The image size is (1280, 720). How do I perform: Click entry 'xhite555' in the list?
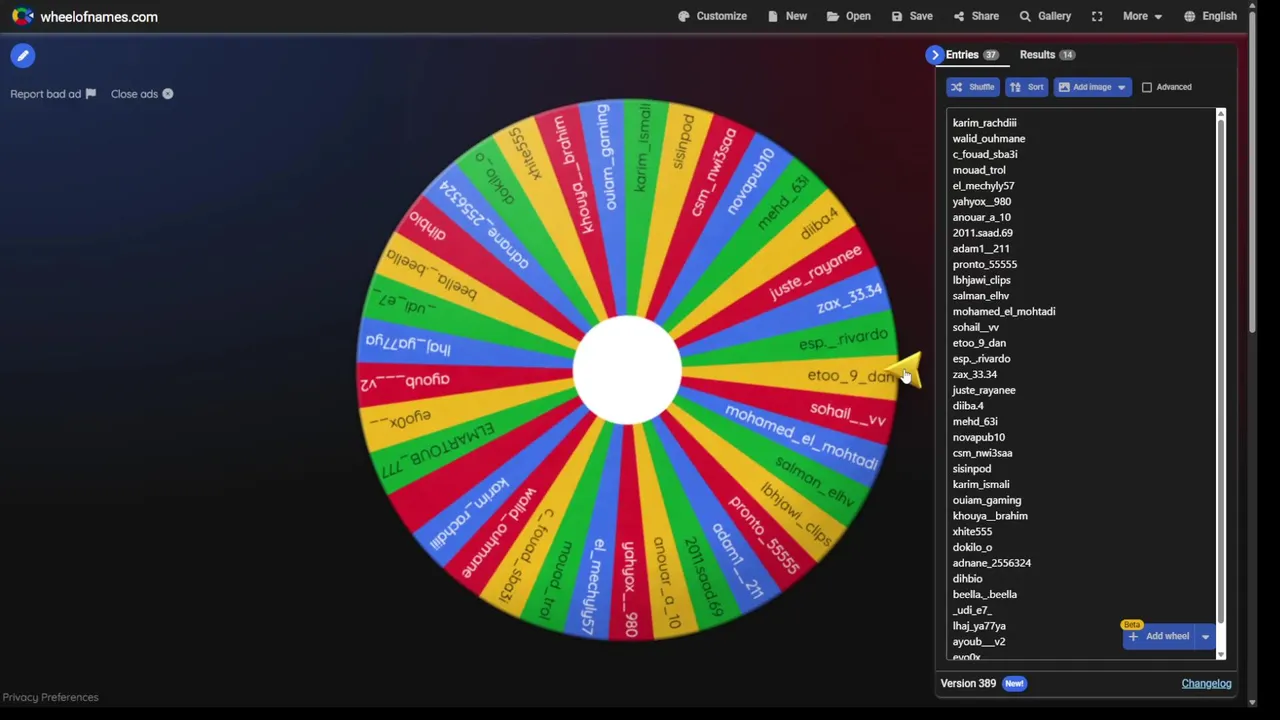click(972, 532)
